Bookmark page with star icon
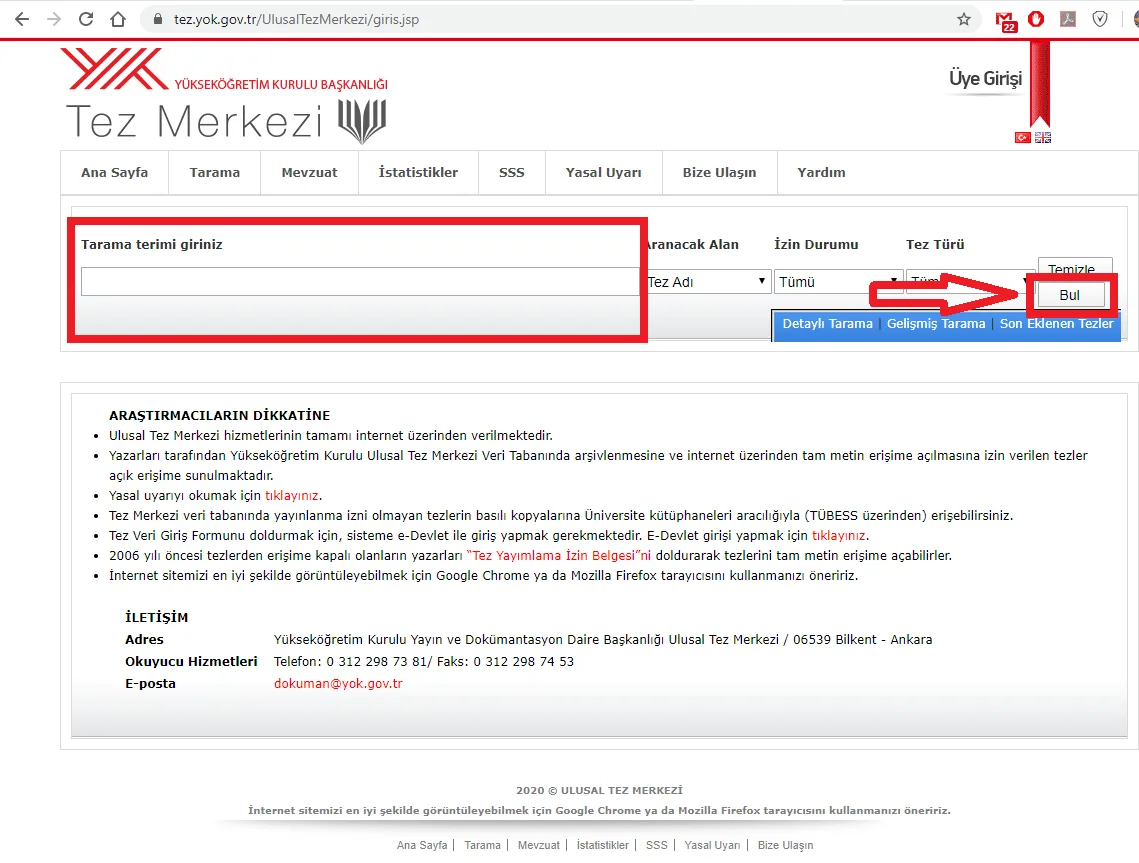This screenshot has height=863, width=1139. [964, 20]
